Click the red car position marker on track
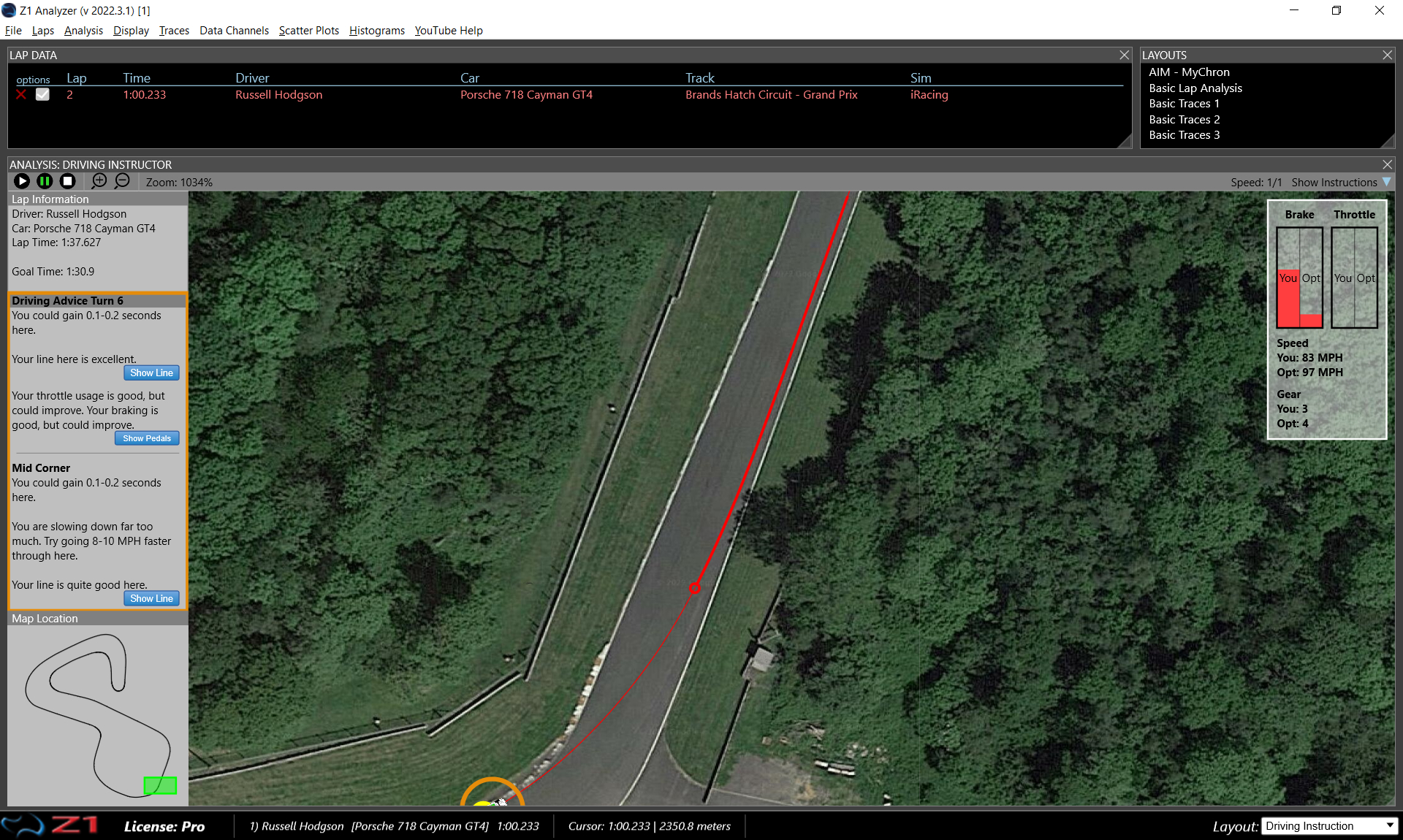This screenshot has height=840, width=1403. 695,587
